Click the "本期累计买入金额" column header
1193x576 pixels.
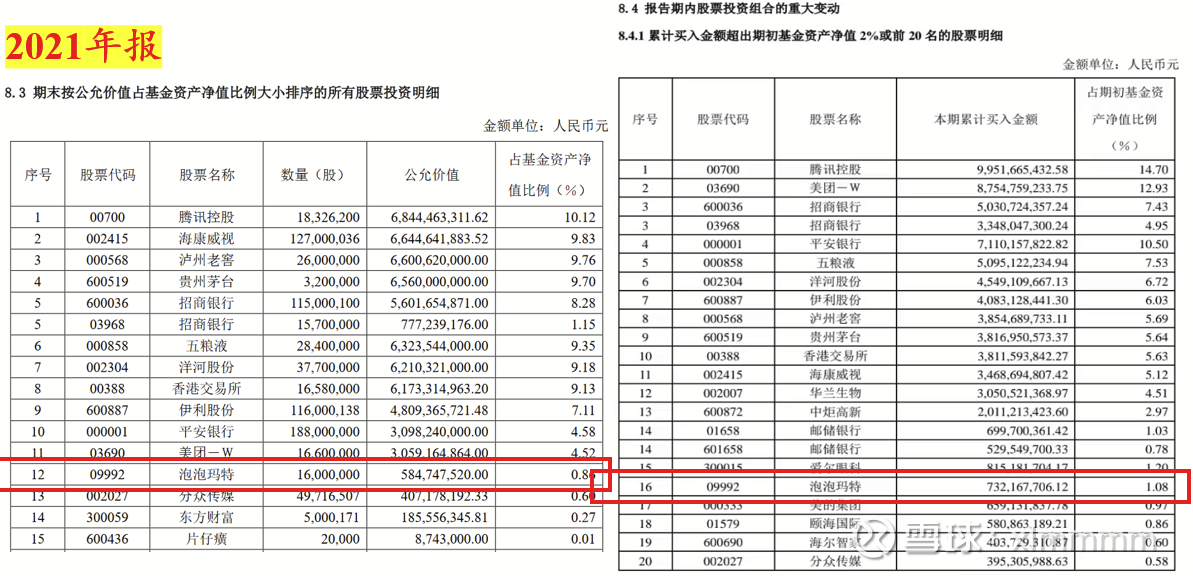(986, 120)
